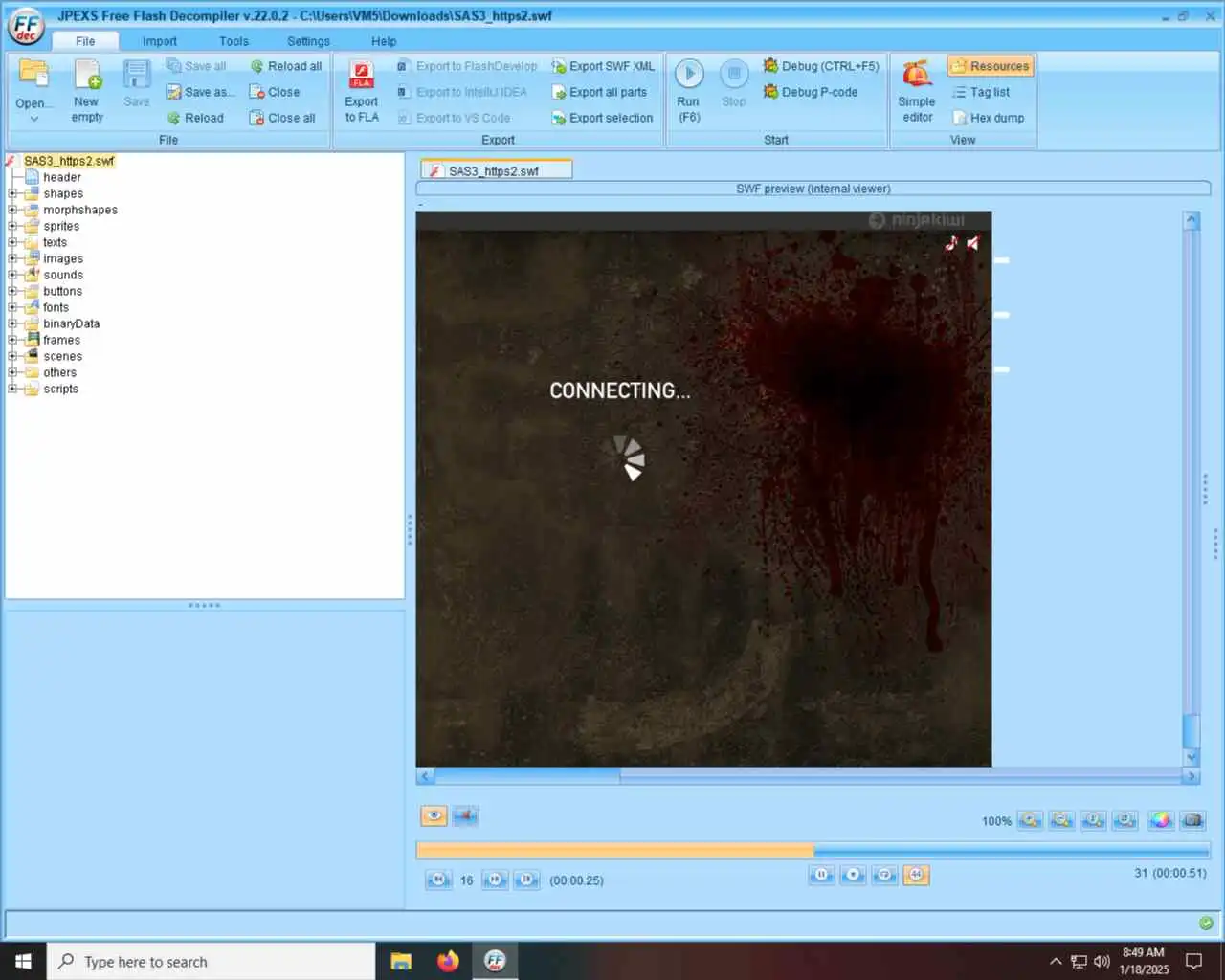
Task: Take a snapshot of the preview
Action: (1192, 820)
